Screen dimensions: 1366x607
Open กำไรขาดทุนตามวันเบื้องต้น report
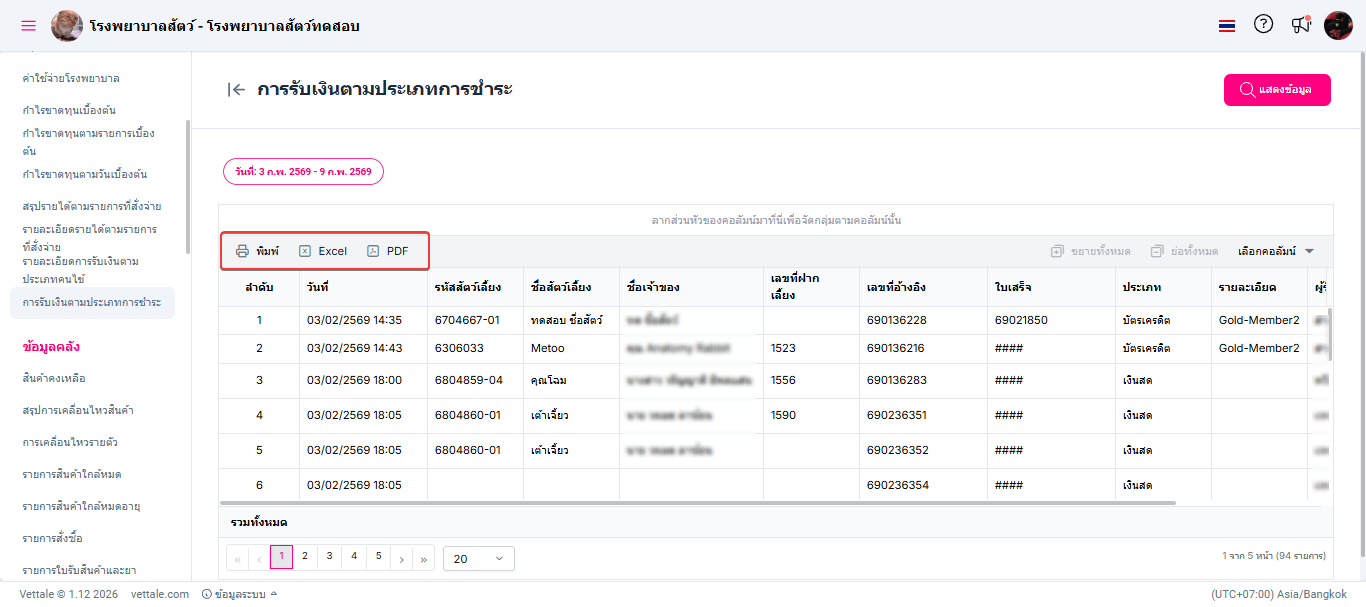85,174
